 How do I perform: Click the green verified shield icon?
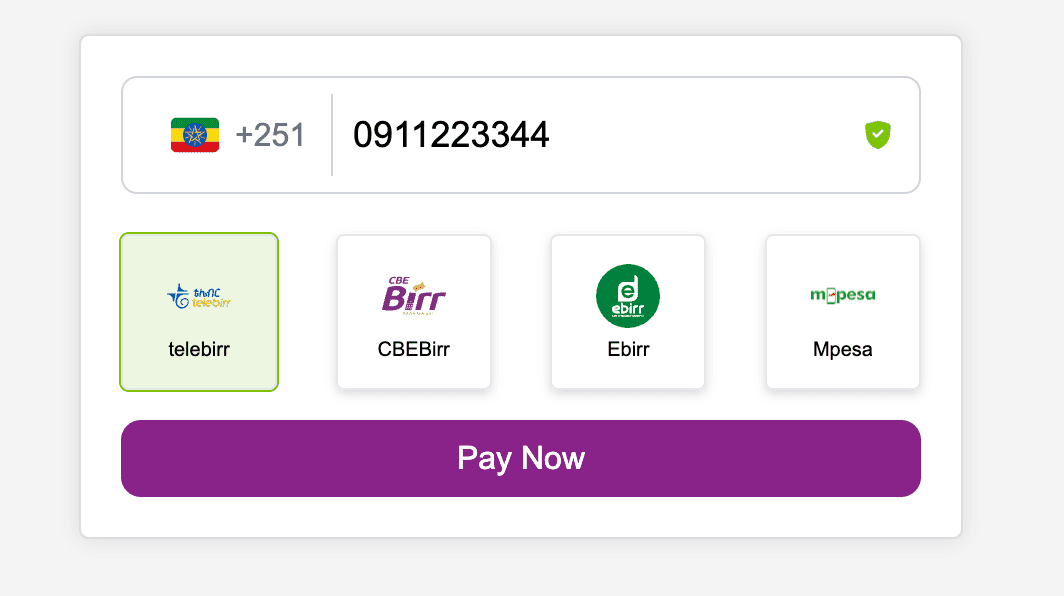tap(877, 135)
